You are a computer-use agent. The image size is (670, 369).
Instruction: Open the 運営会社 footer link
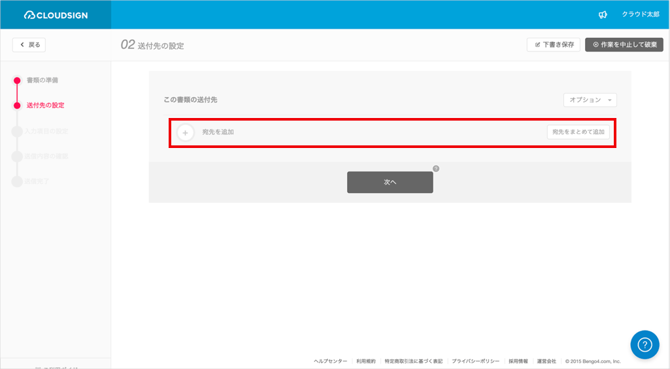click(x=546, y=361)
